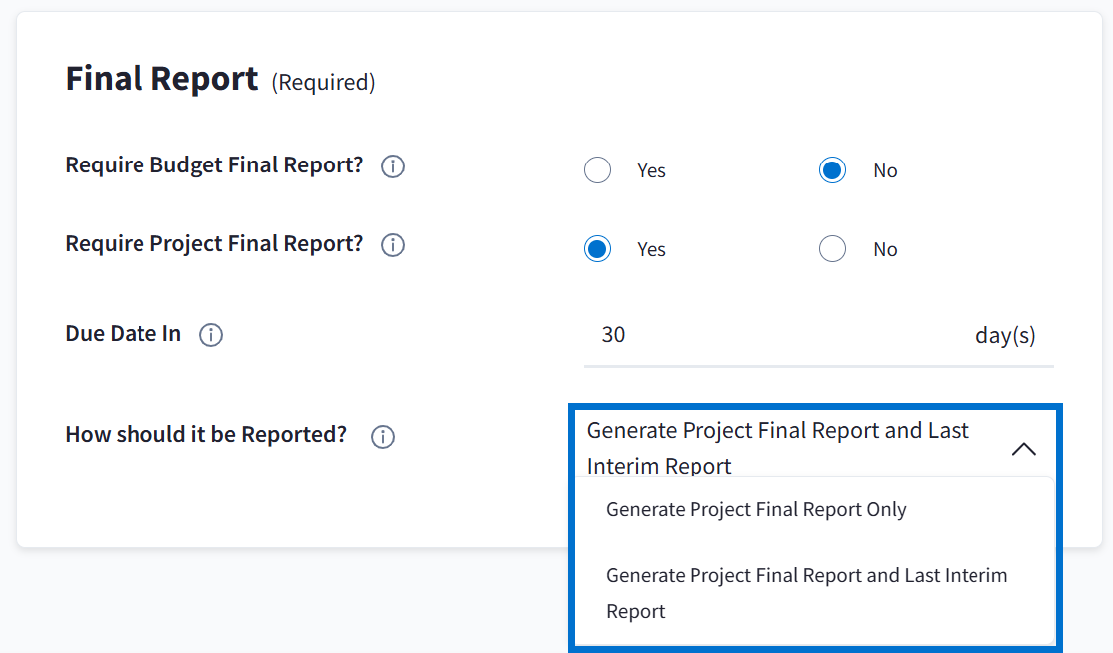Click the Require Budget Final Report label
1113x653 pixels.
click(x=214, y=165)
